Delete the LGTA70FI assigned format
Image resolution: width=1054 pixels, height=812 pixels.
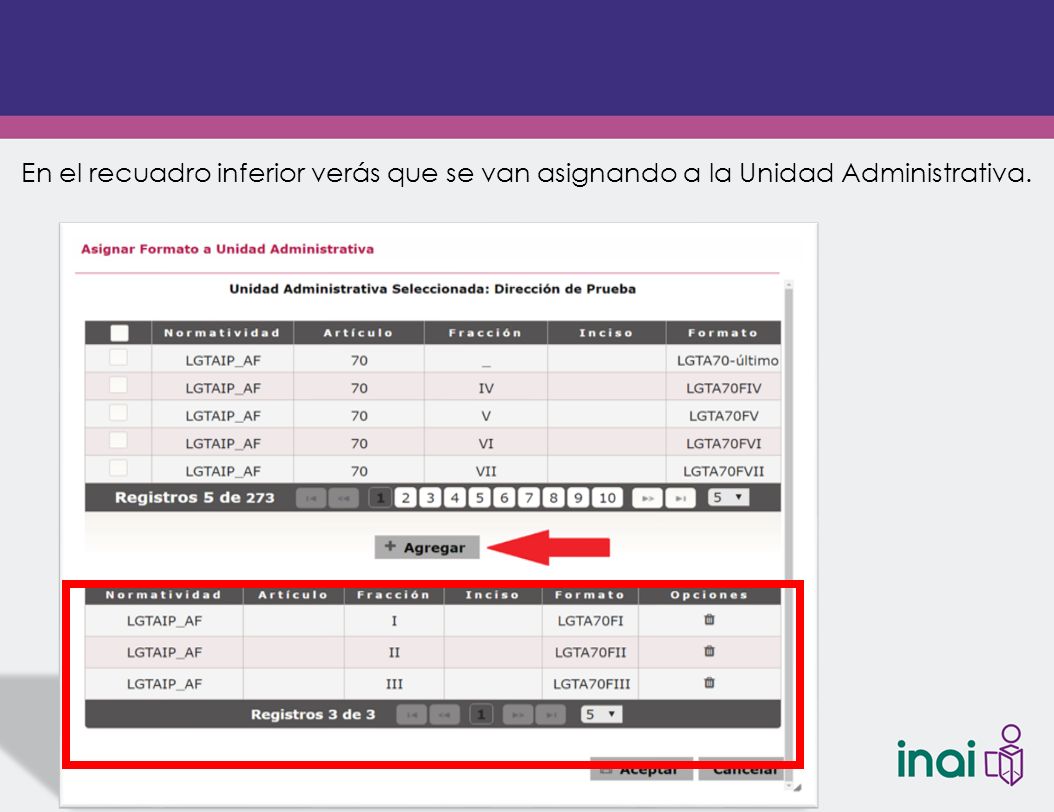[709, 620]
